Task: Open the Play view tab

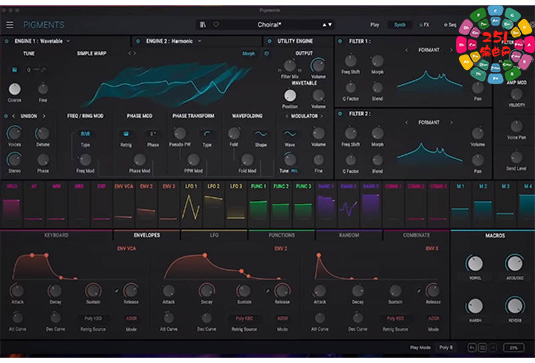Action: [375, 25]
